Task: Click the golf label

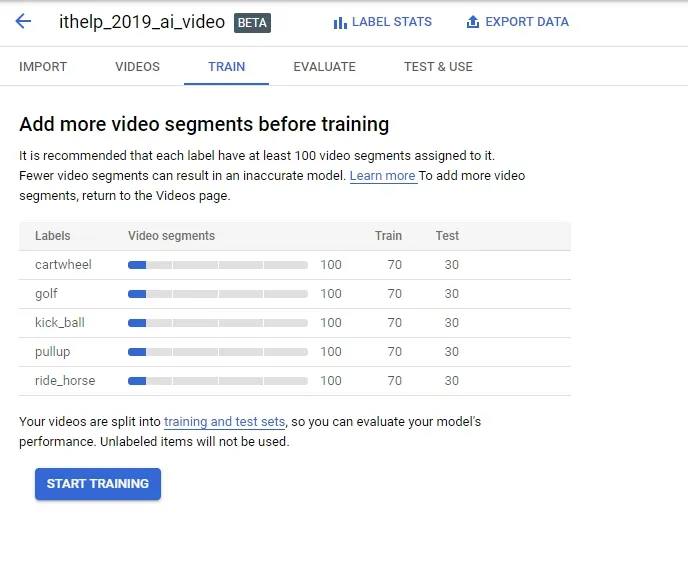Action: click(46, 294)
